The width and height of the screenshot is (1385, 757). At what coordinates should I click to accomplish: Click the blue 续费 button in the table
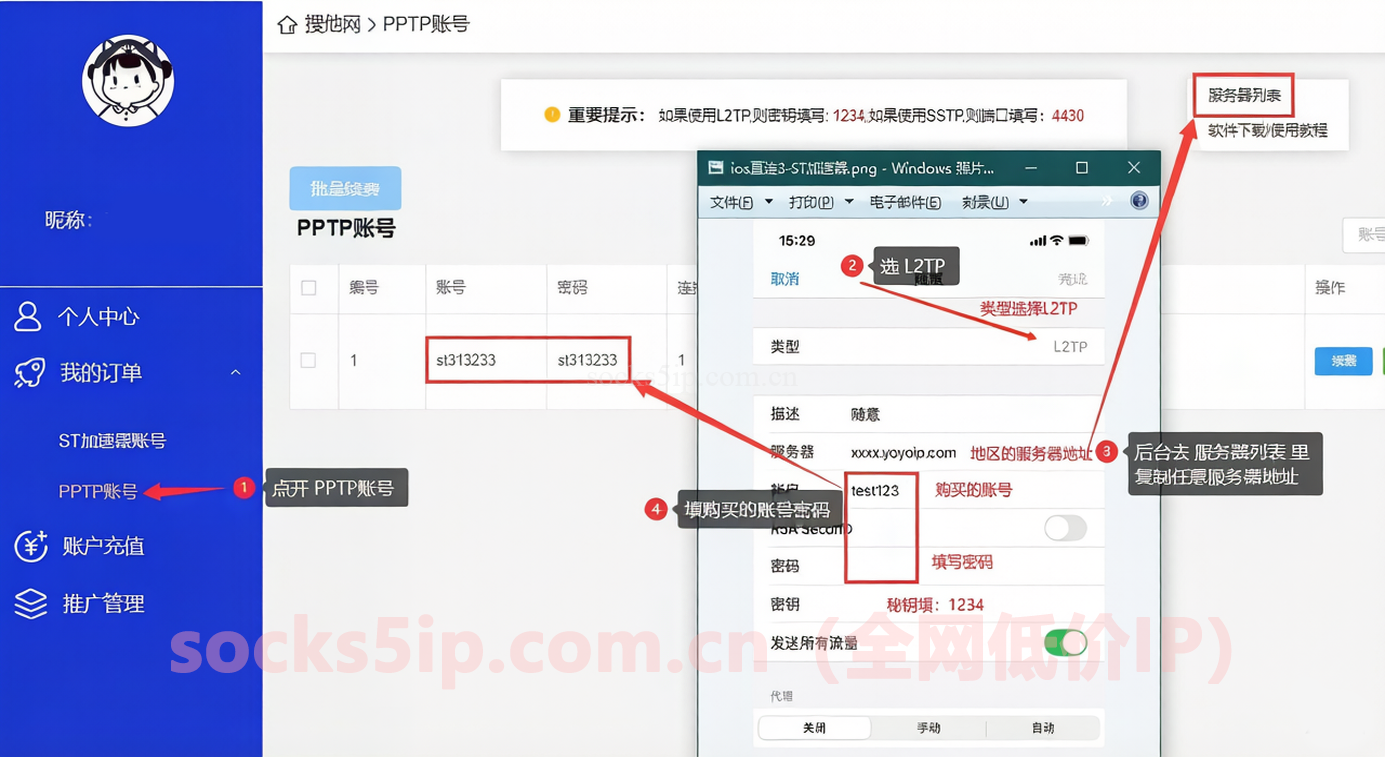click(1343, 361)
